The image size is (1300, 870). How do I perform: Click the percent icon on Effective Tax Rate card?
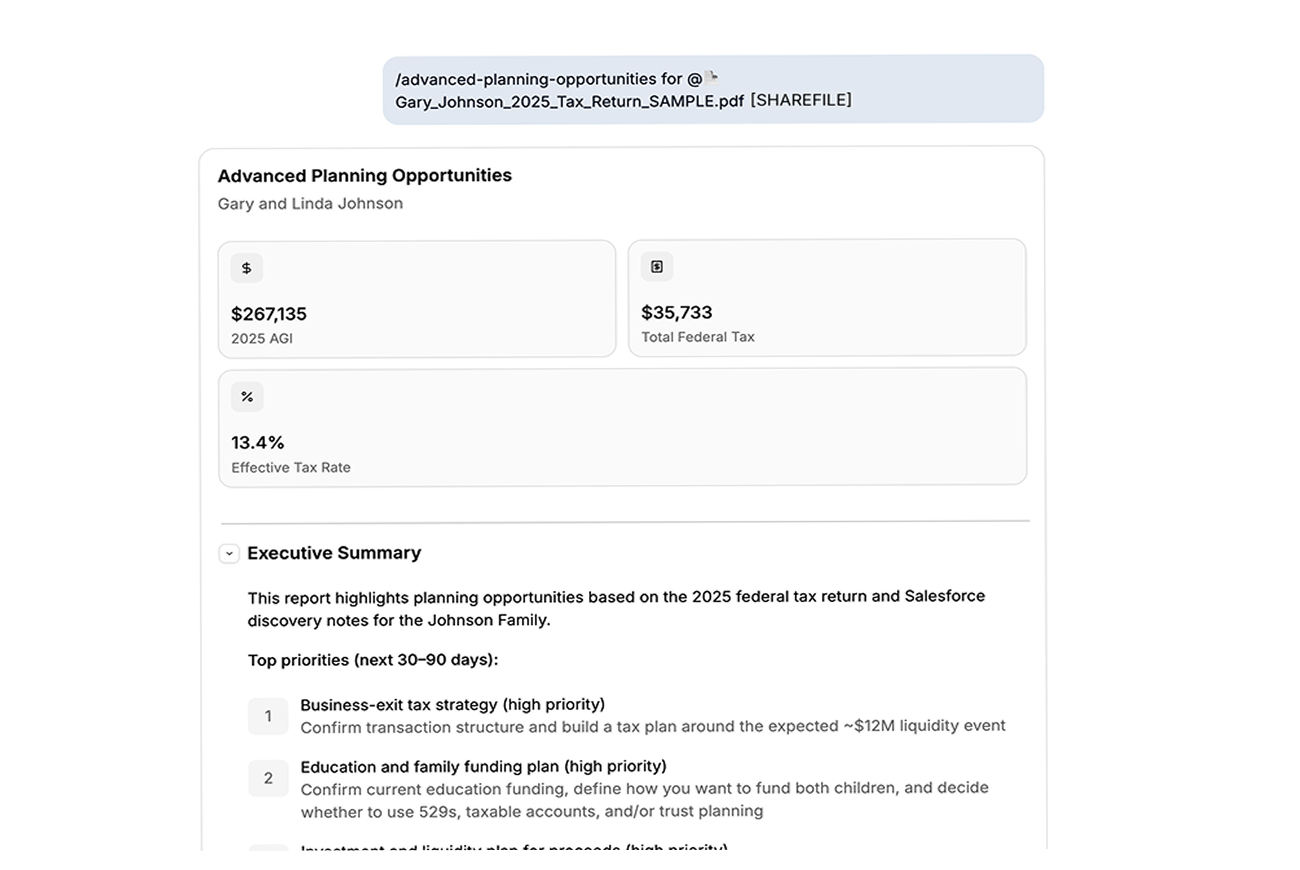coord(247,397)
